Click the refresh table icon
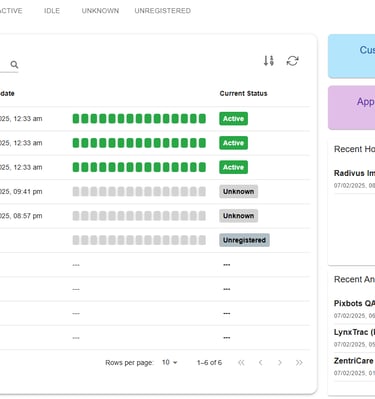This screenshot has height=399, width=375. tap(292, 61)
